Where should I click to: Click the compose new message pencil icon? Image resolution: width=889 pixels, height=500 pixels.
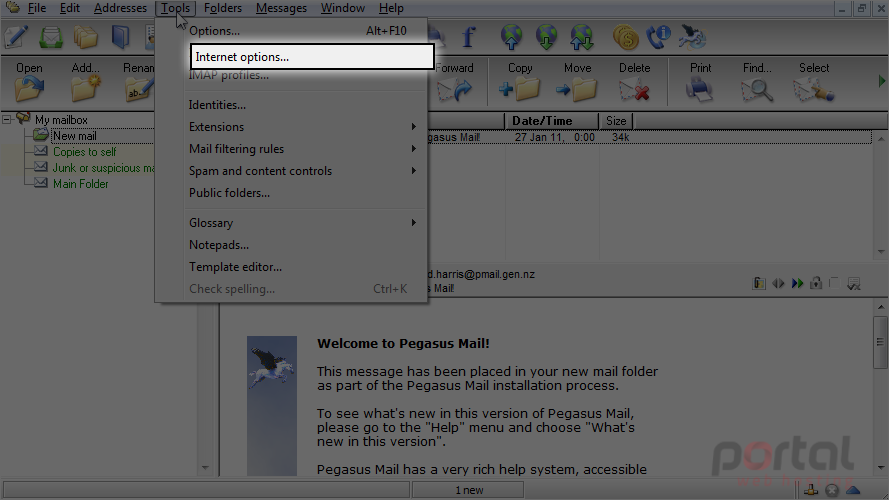point(15,37)
